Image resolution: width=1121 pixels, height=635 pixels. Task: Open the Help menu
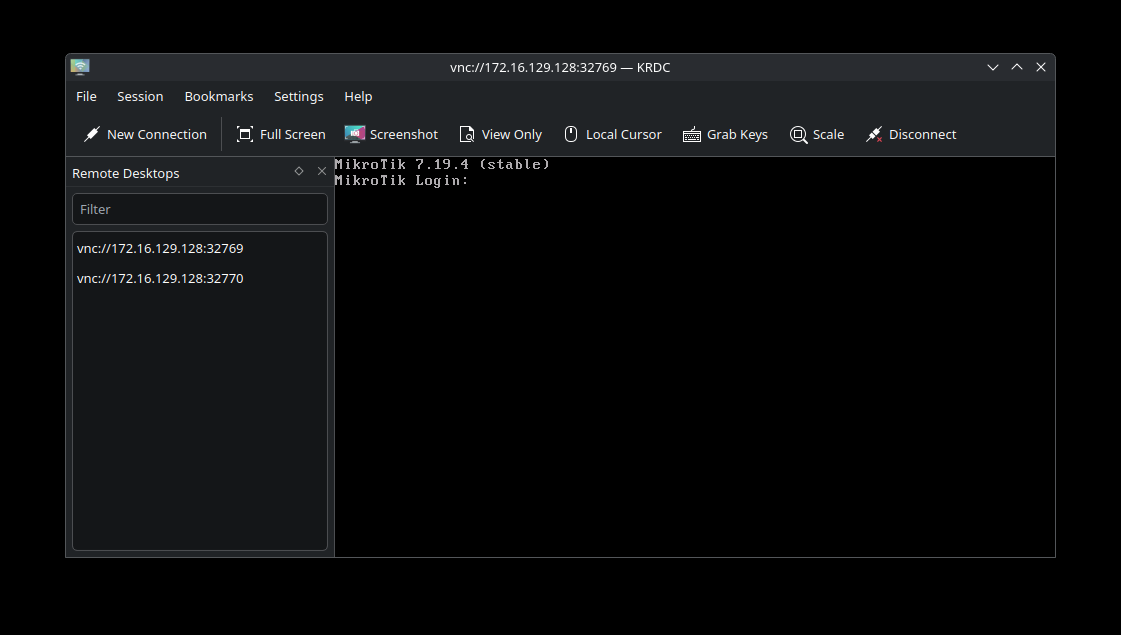358,97
